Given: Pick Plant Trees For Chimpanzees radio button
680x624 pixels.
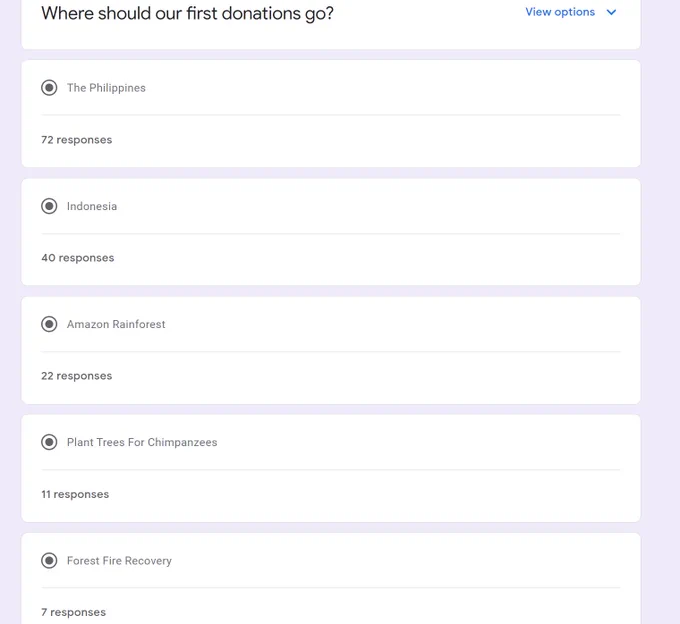Looking at the screenshot, I should 49,442.
